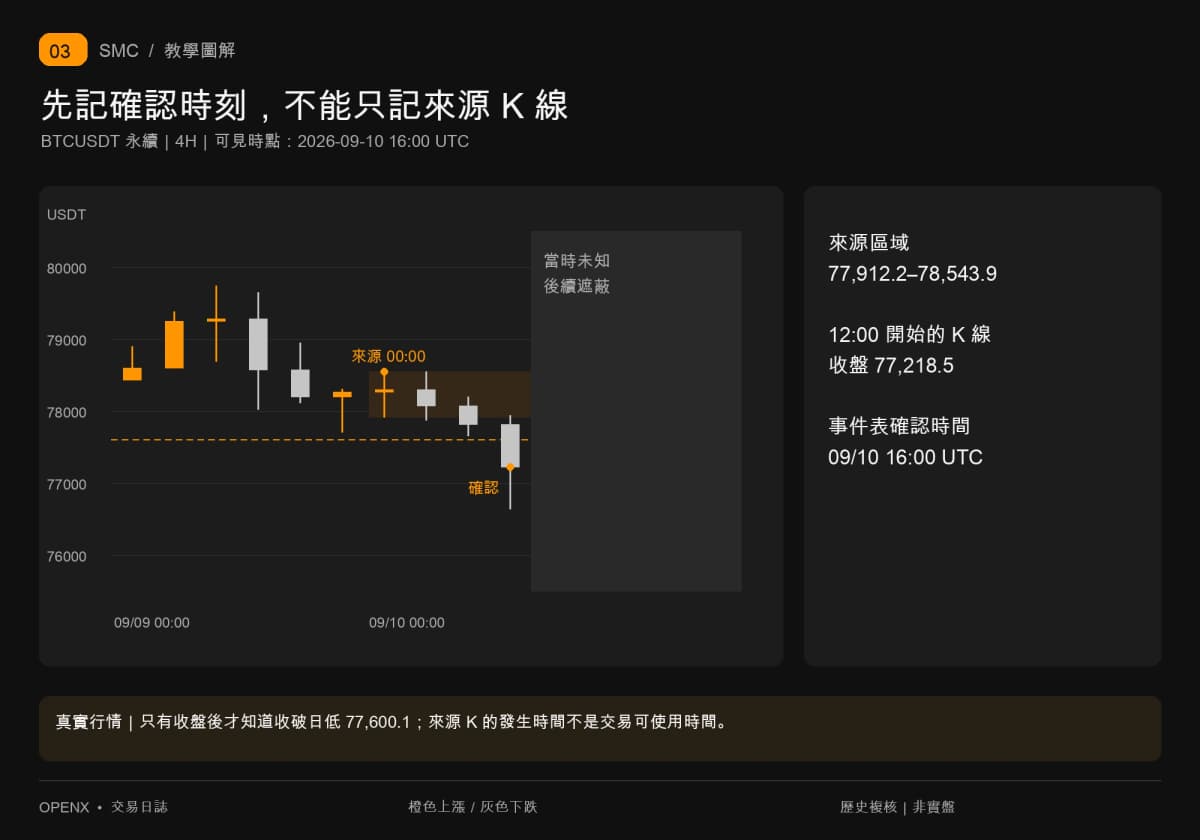Click the dashed orange daily-low line
This screenshot has width=1200, height=840.
(320, 439)
